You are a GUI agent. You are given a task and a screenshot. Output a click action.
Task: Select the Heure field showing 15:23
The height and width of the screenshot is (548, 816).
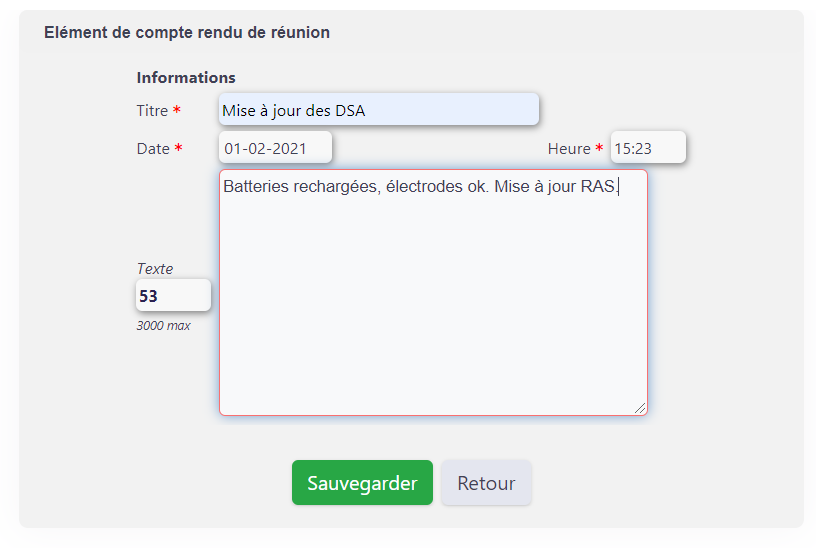(x=648, y=148)
